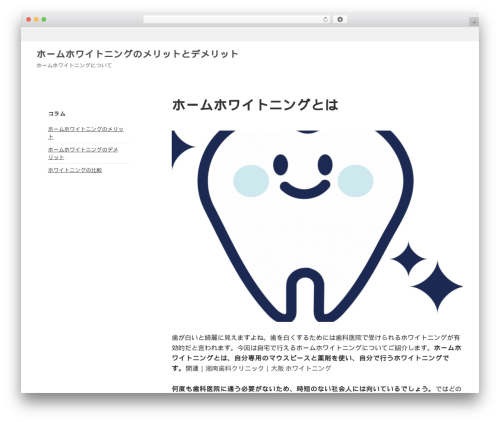Click the コラム sidebar heading
Image resolution: width=500 pixels, height=423 pixels.
coord(57,114)
